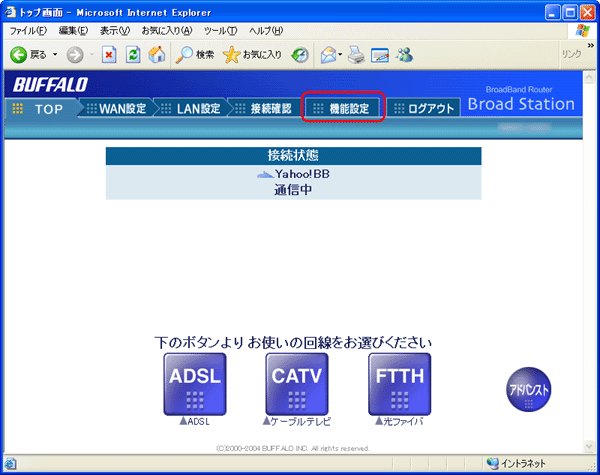Click the Mail envelope icon
This screenshot has height=475, width=600.
pyautogui.click(x=328, y=55)
